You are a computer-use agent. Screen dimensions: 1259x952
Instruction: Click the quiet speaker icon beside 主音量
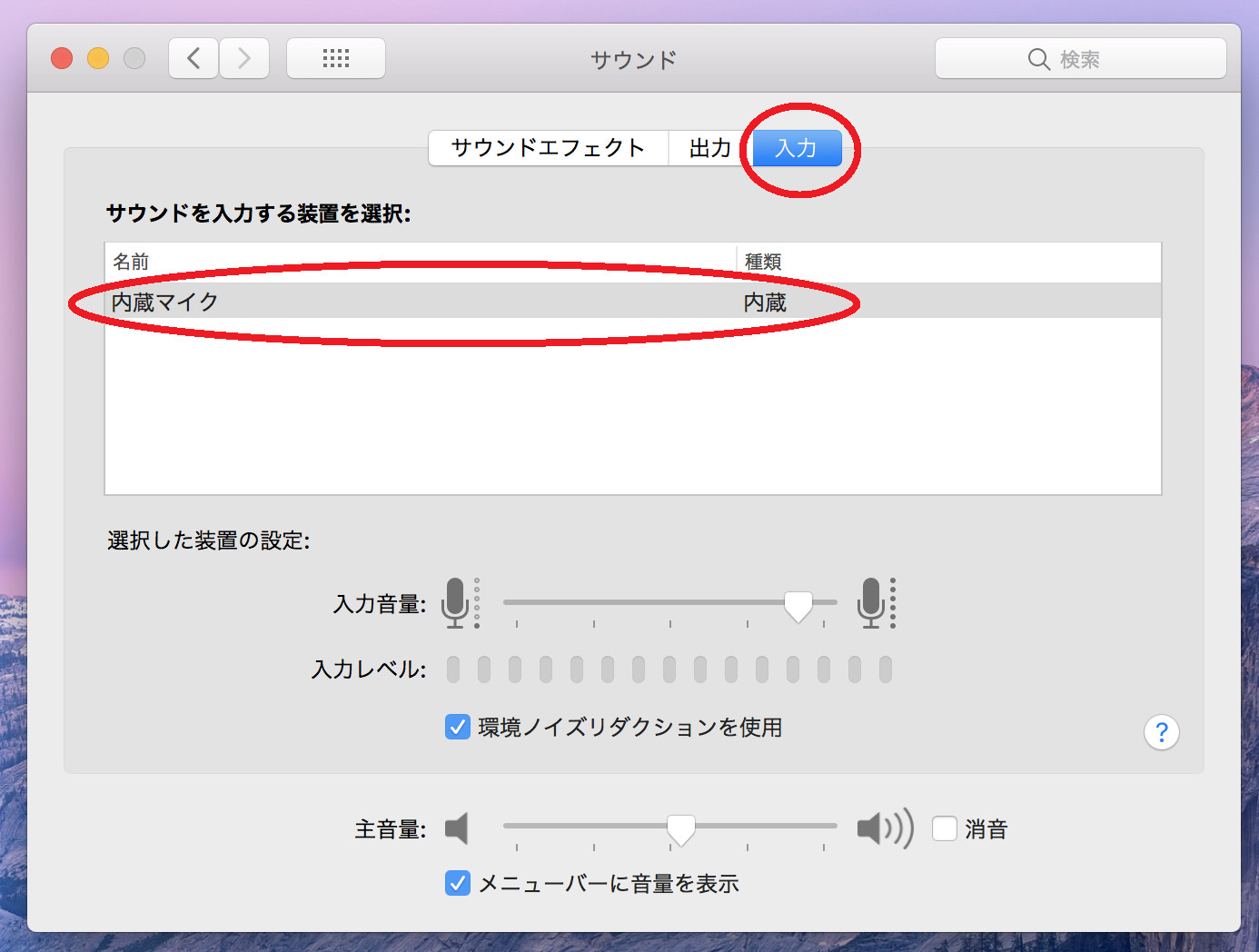457,828
